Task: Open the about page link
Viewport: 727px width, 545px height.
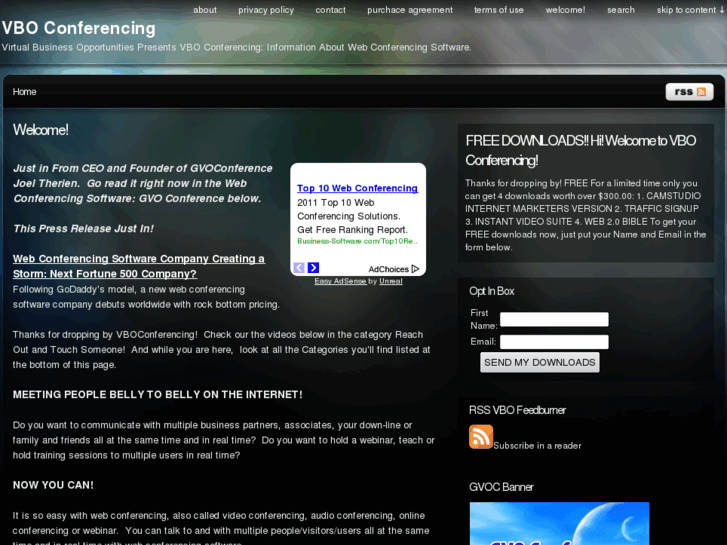Action: click(204, 10)
